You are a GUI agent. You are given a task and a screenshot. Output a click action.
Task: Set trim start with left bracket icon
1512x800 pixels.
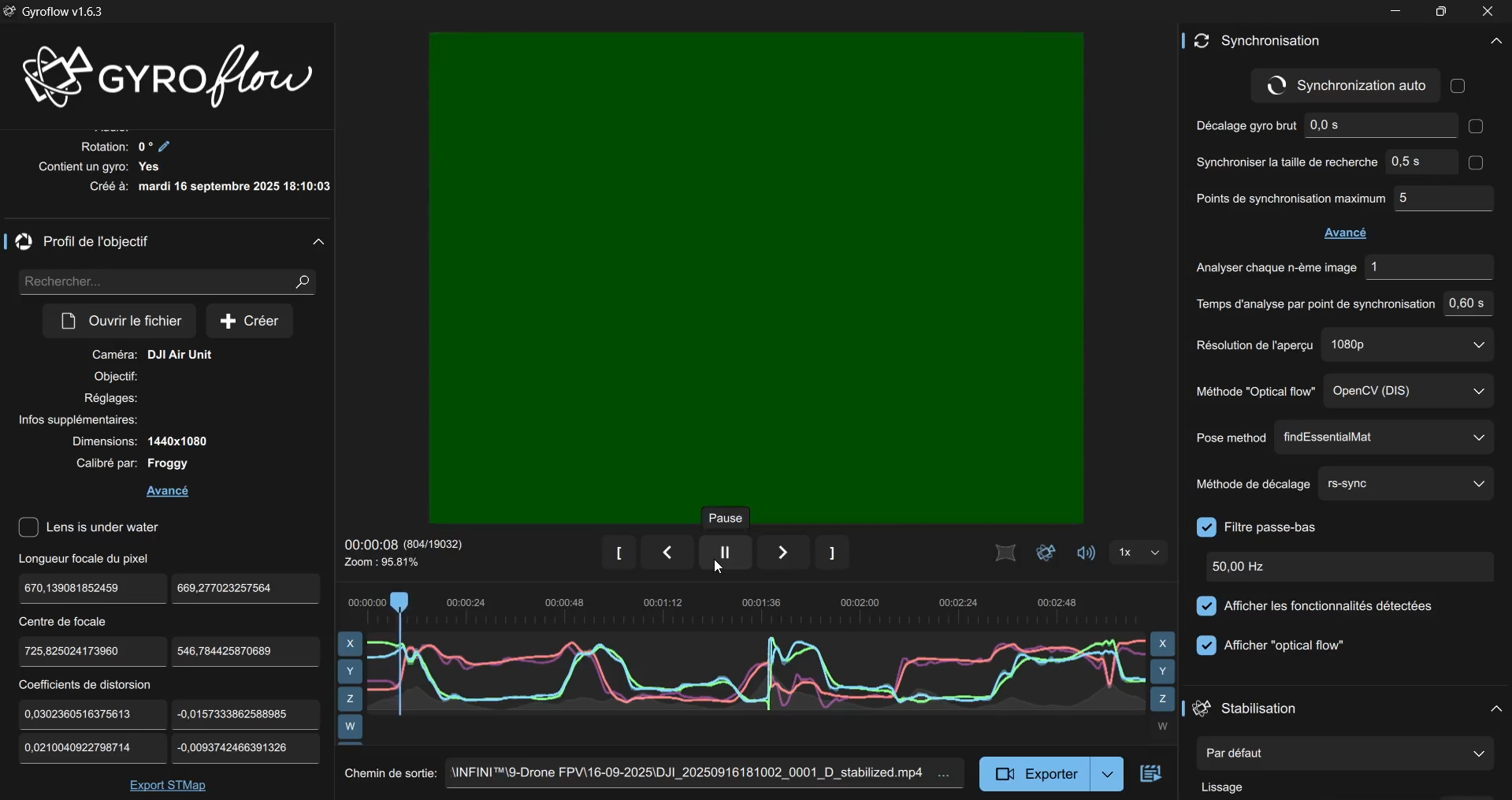[619, 553]
